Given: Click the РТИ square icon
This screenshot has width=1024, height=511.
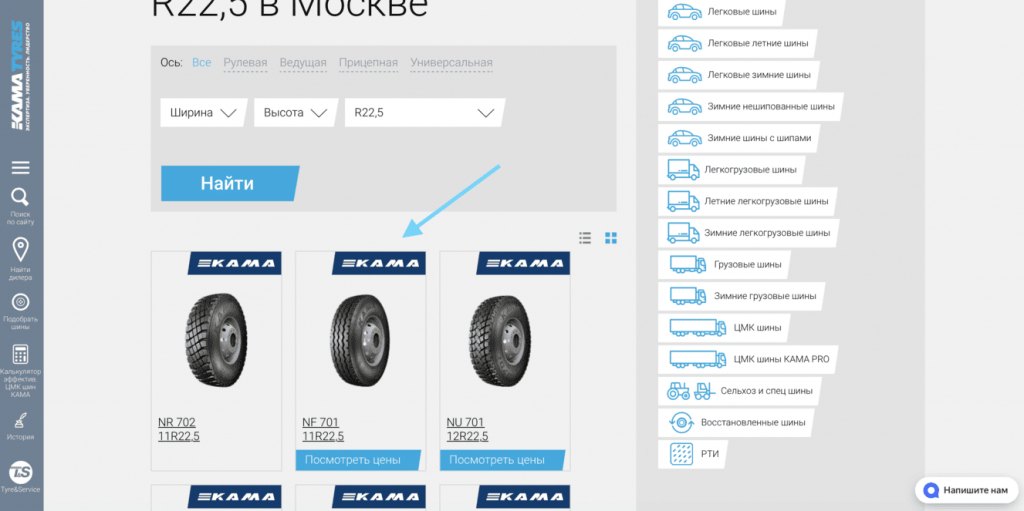Looking at the screenshot, I should pyautogui.click(x=681, y=453).
